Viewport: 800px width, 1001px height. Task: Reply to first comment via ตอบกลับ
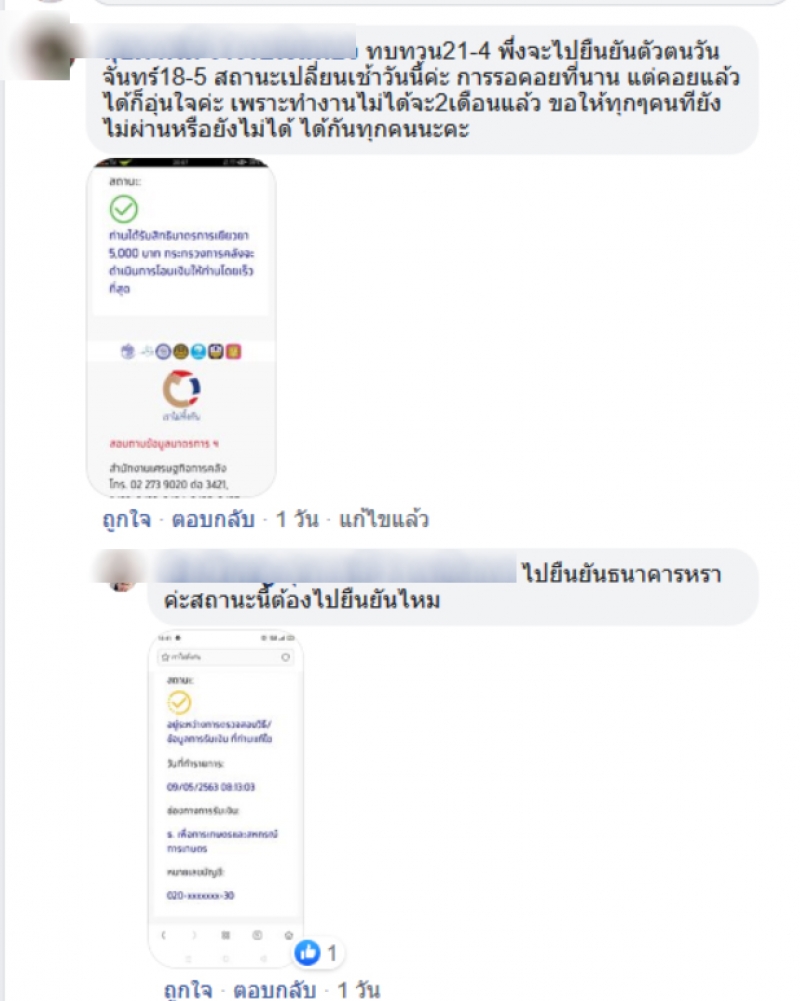point(213,520)
